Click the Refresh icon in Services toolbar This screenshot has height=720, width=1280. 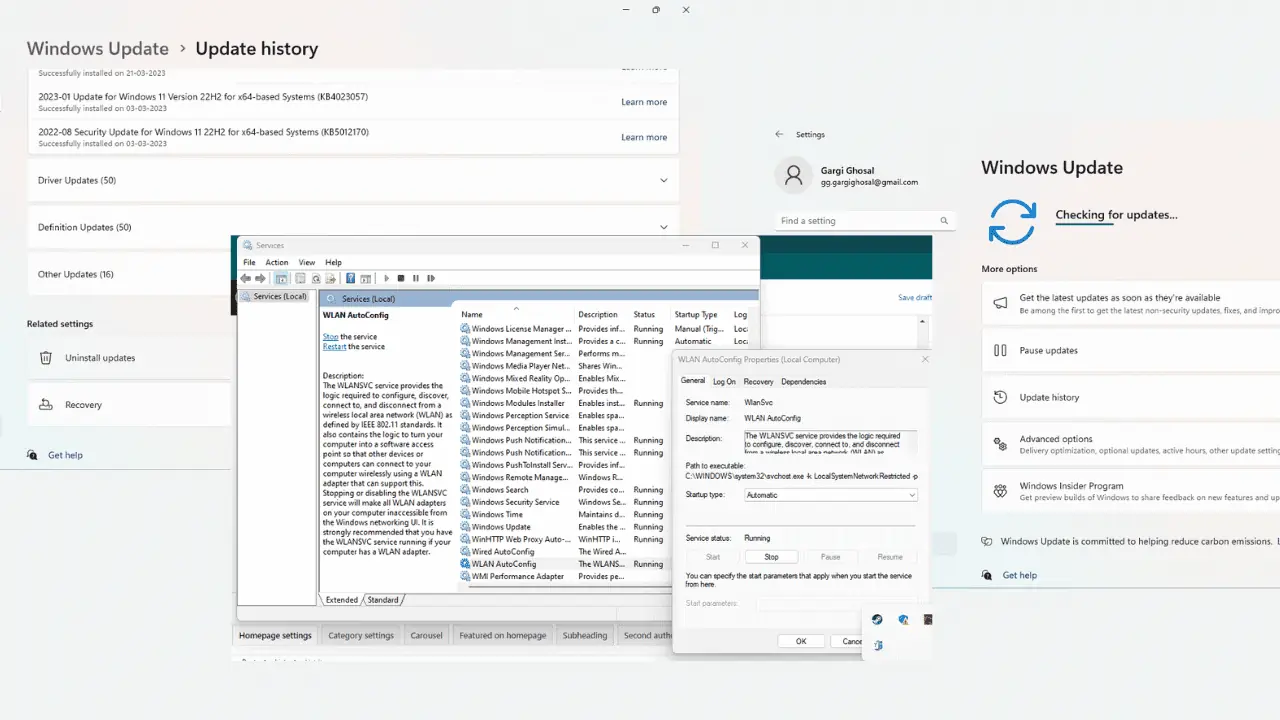tap(316, 278)
